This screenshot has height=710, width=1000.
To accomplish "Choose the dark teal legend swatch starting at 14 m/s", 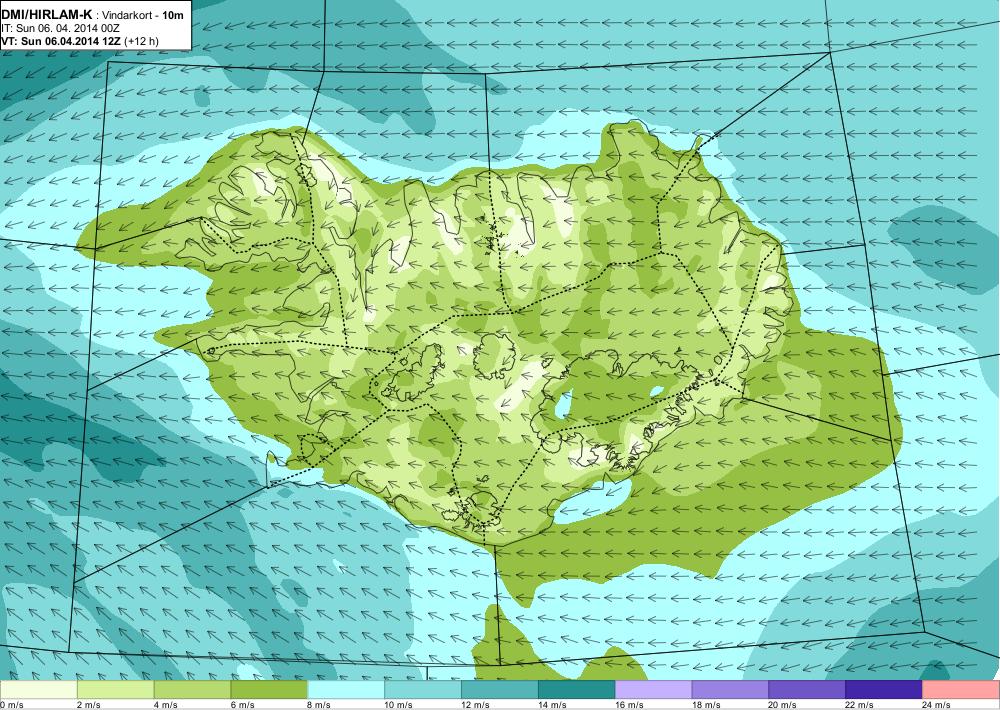I will point(577,690).
